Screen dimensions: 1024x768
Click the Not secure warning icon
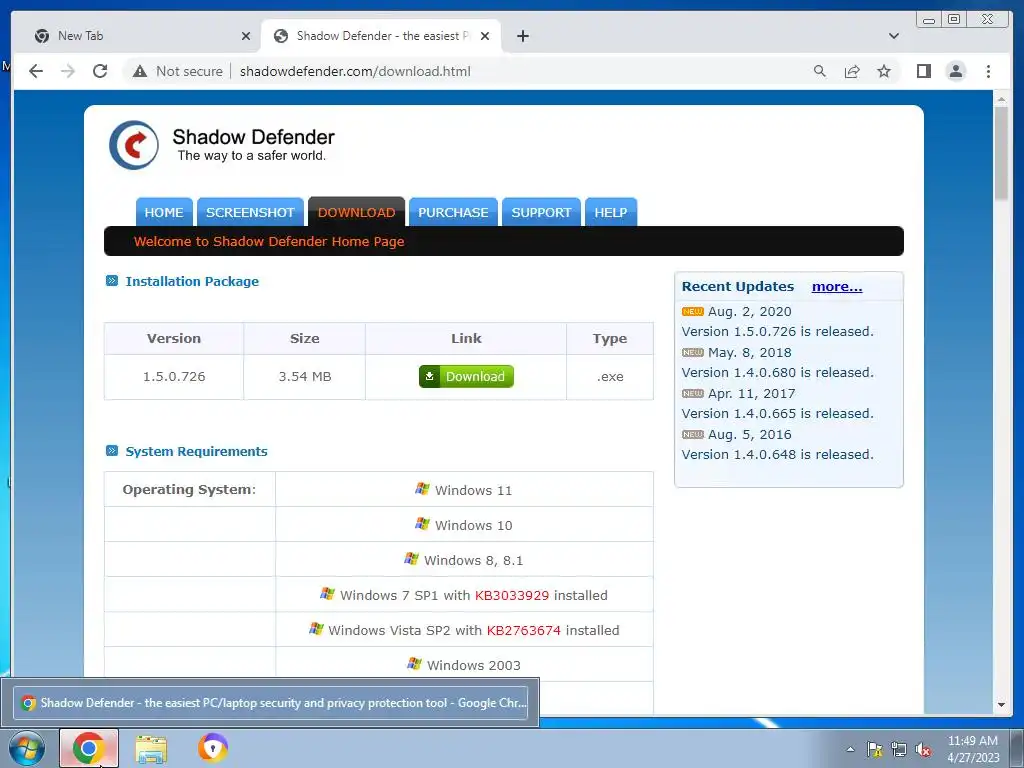click(x=140, y=71)
